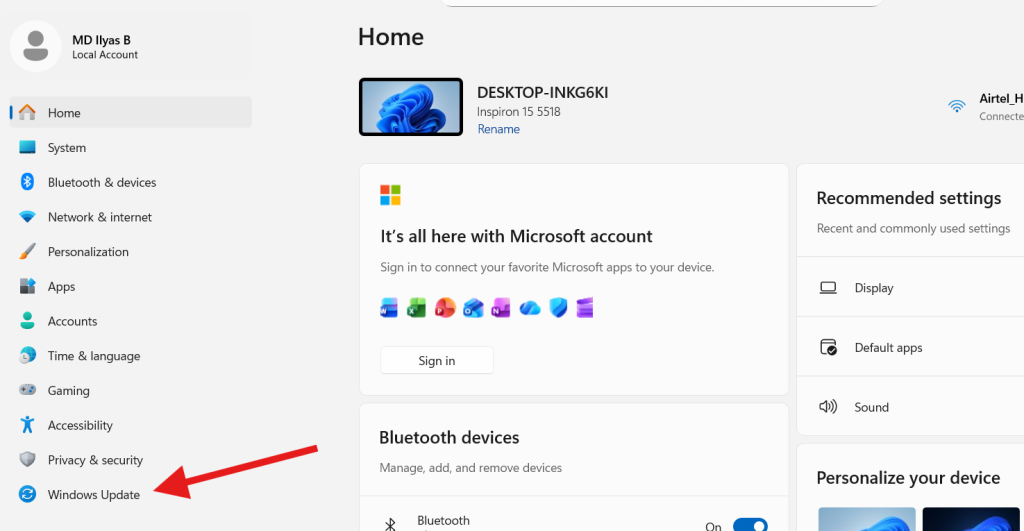Click the Word app icon
1024x531 pixels.
(x=389, y=308)
